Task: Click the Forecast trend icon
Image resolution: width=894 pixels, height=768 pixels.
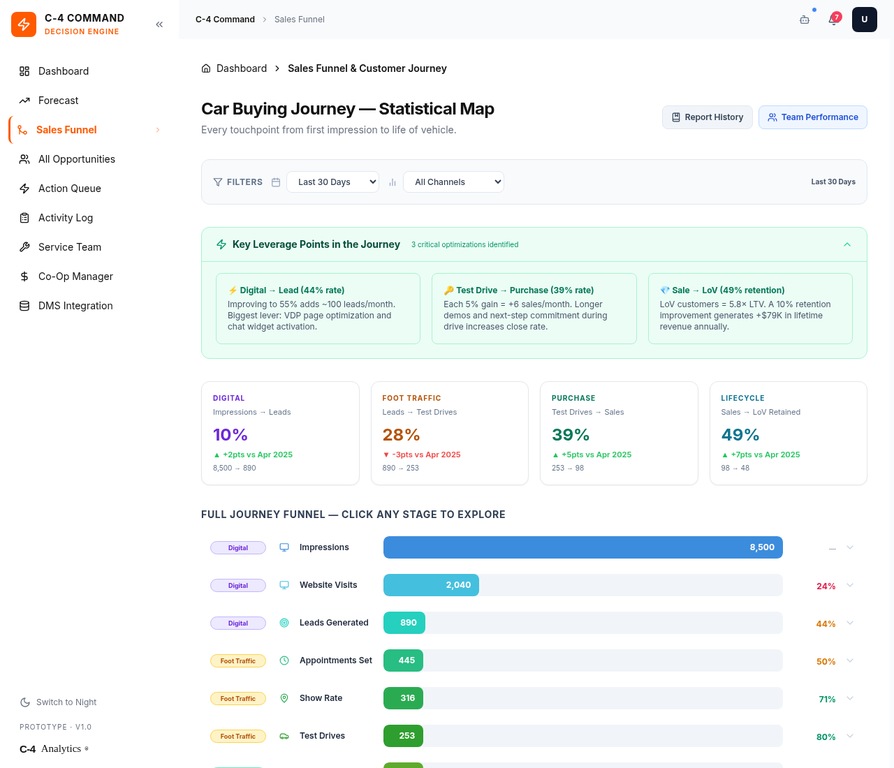Action: 24,100
